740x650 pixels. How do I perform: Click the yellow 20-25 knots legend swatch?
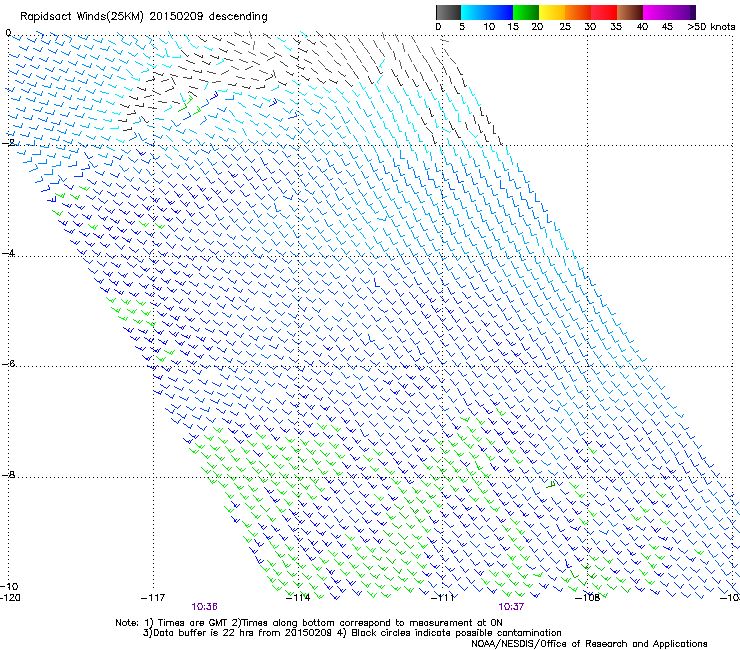click(x=552, y=12)
